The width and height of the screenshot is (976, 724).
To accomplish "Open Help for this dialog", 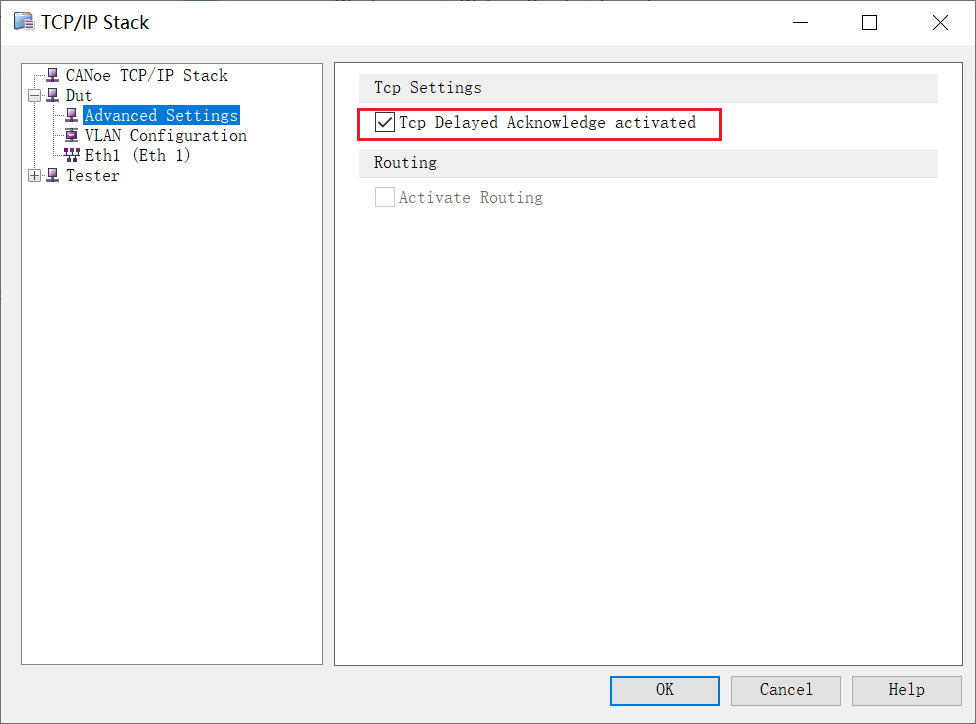I will pyautogui.click(x=906, y=690).
